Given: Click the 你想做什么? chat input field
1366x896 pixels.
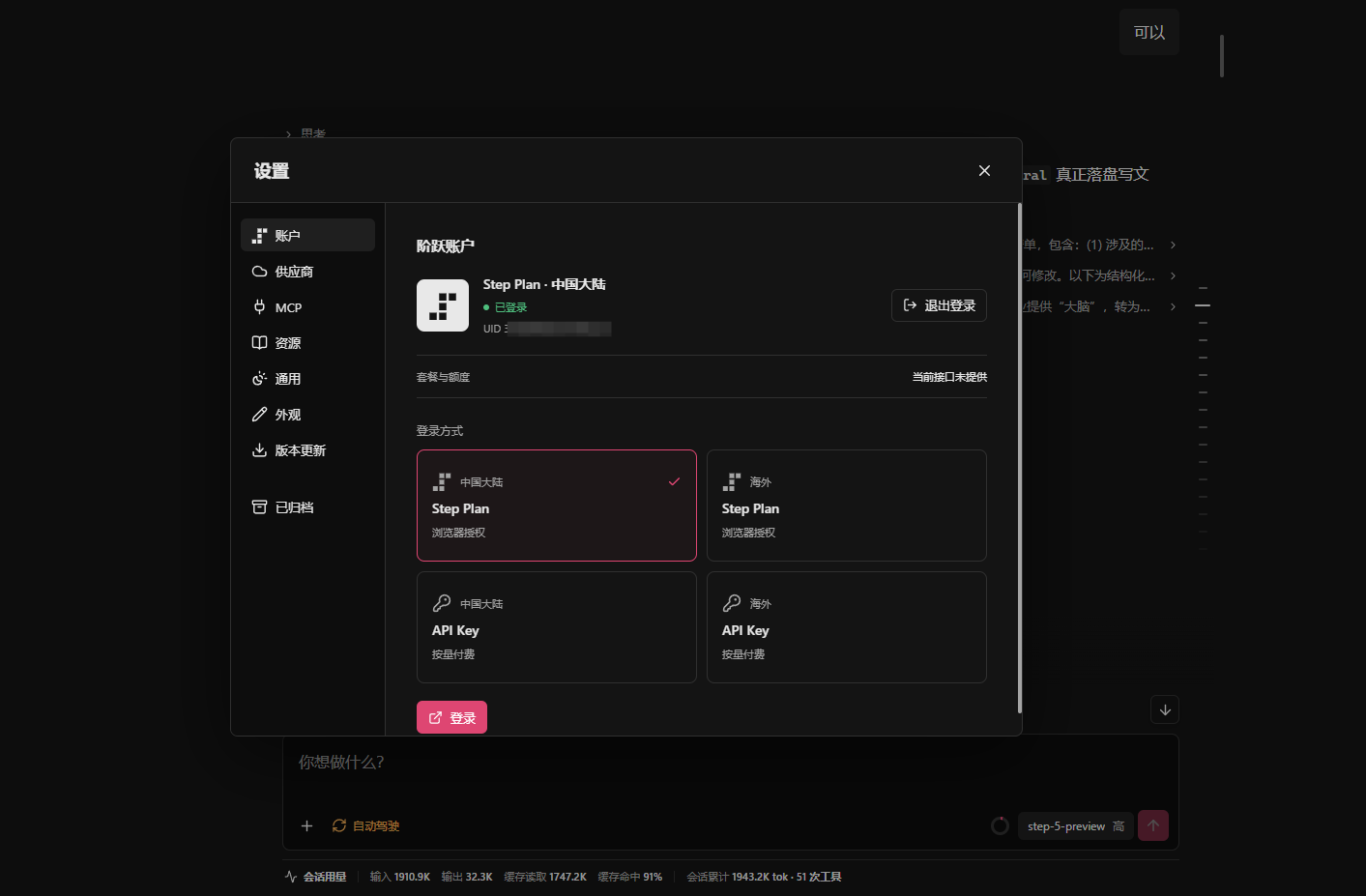Looking at the screenshot, I should tap(730, 763).
